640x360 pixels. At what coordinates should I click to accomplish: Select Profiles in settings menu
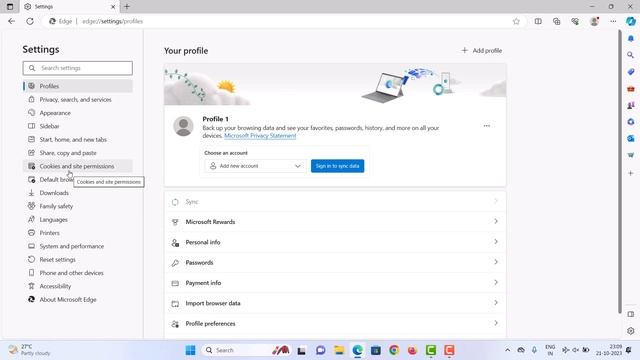click(x=78, y=86)
